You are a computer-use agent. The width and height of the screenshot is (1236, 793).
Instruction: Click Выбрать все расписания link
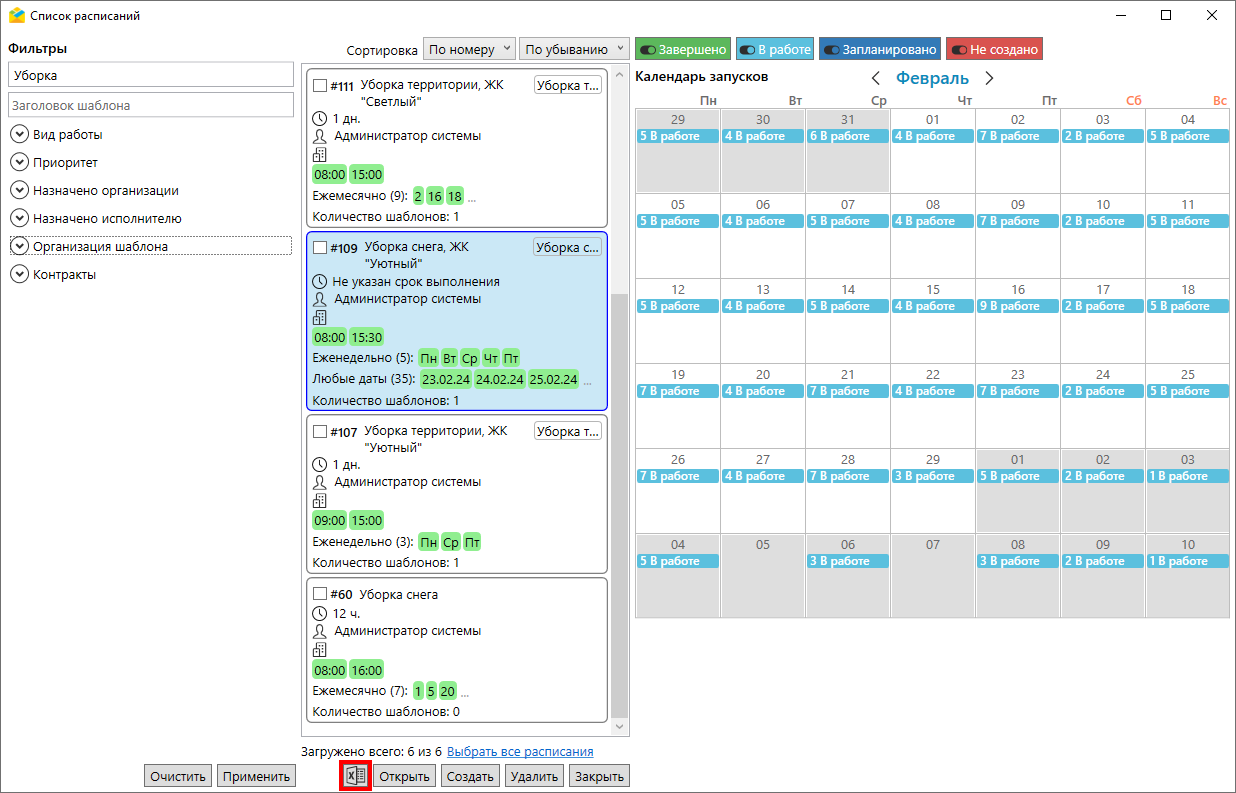[x=520, y=752]
